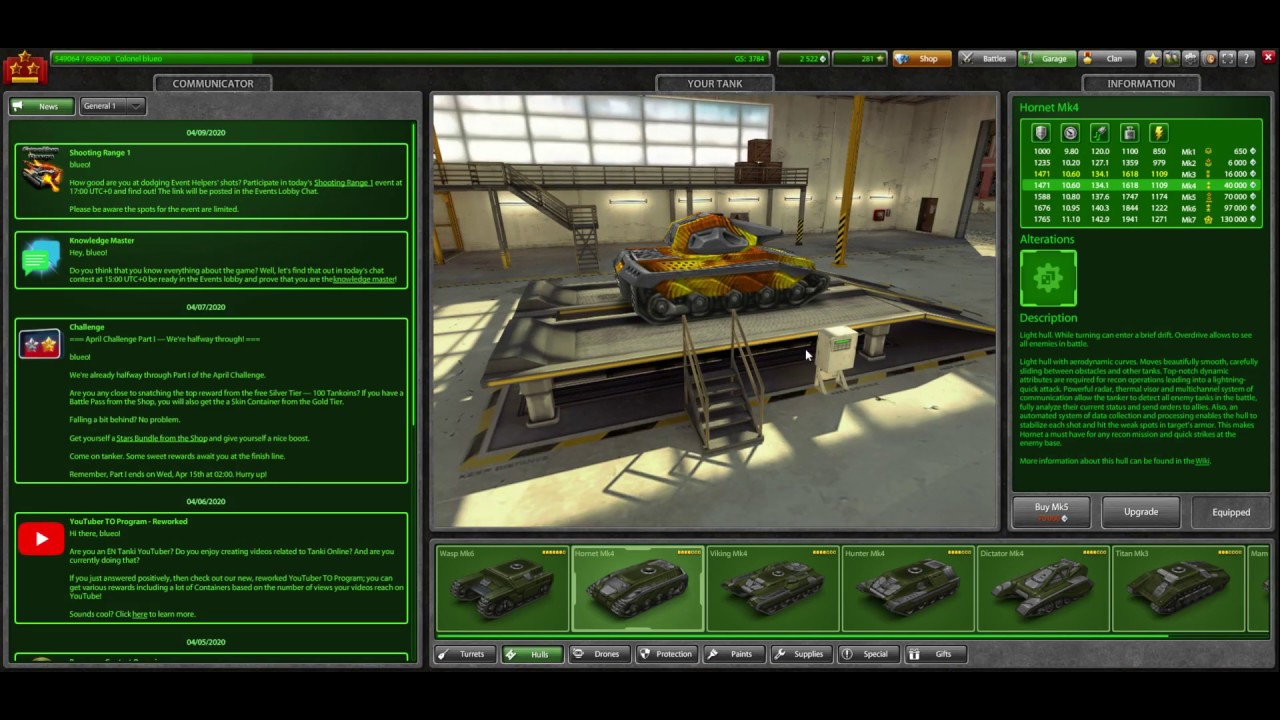Select the highlighted Mk4 stats row

pyautogui.click(x=1140, y=186)
